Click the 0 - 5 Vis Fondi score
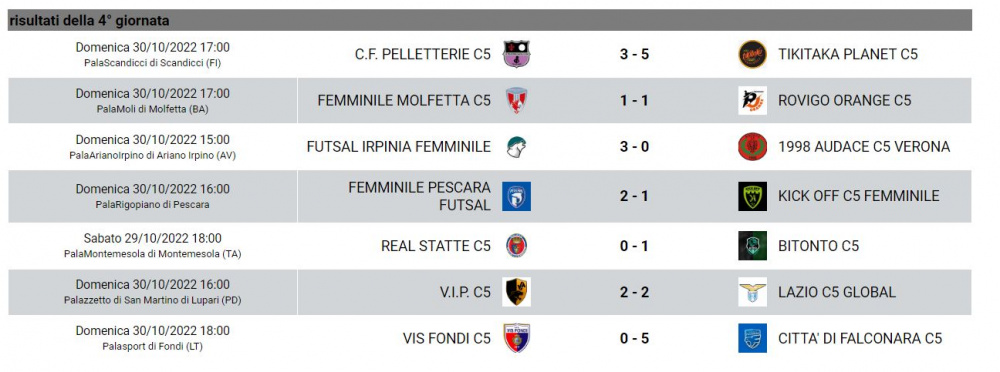The height and width of the screenshot is (372, 1000). click(634, 338)
